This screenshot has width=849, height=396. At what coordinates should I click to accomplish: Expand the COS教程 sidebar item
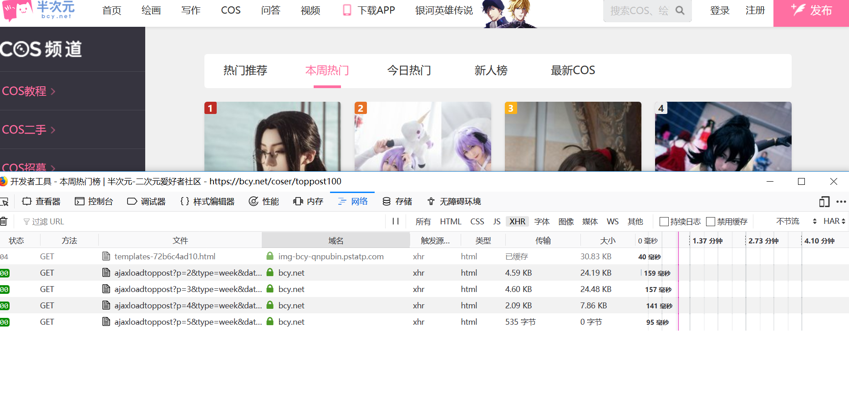click(29, 91)
